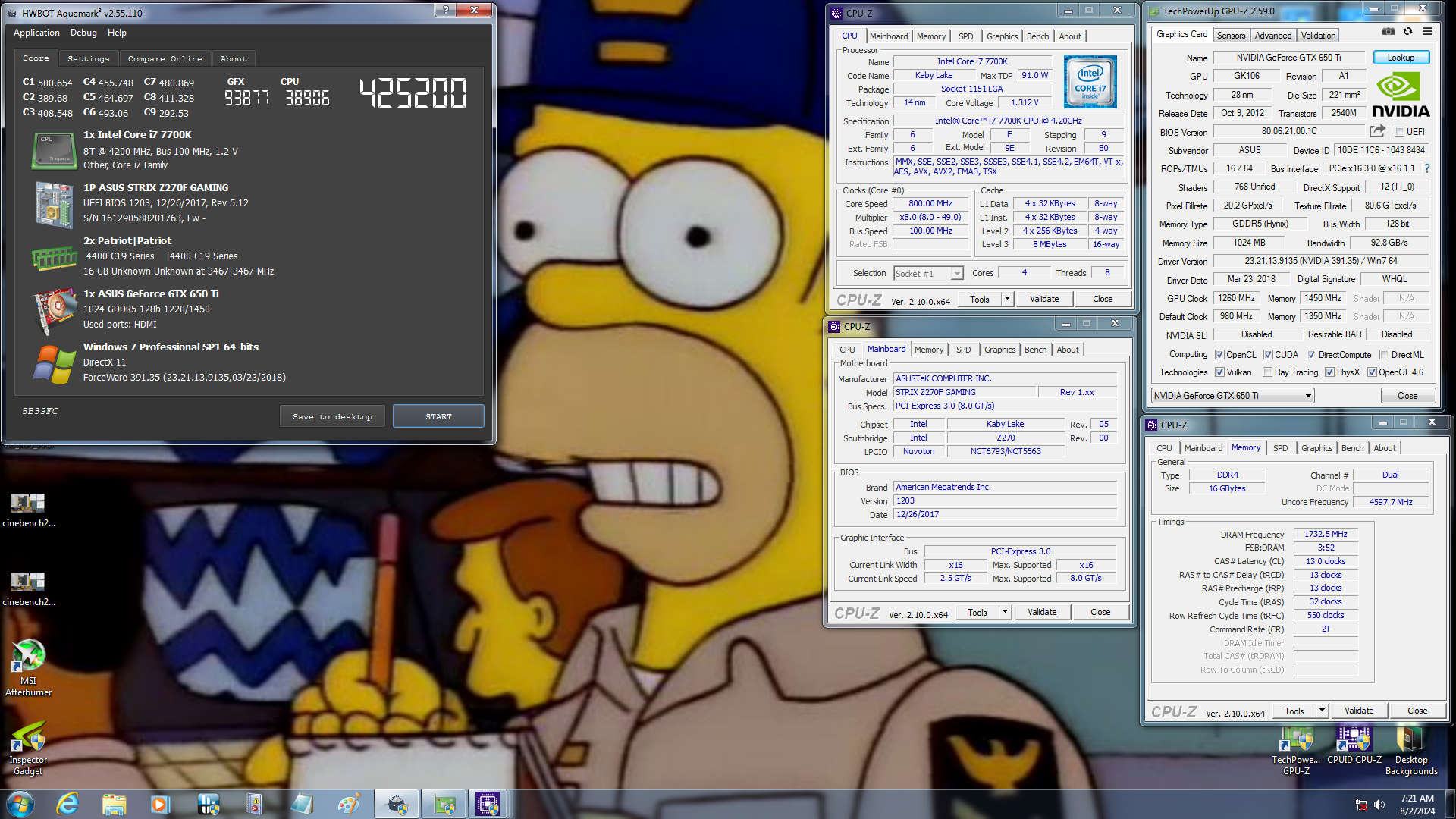
Task: Select the TechPowerUp GPU-Z desktop shortcut
Action: point(1296,751)
